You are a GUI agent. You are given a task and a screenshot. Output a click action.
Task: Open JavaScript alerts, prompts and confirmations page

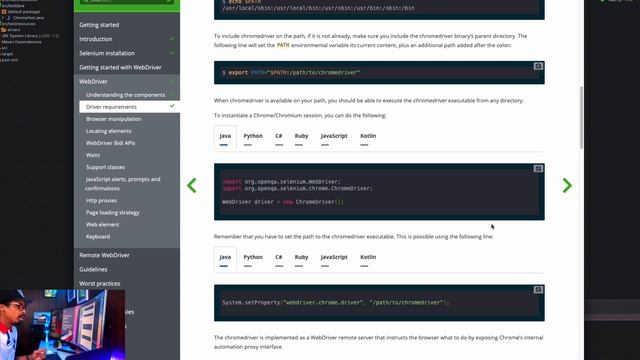point(123,184)
